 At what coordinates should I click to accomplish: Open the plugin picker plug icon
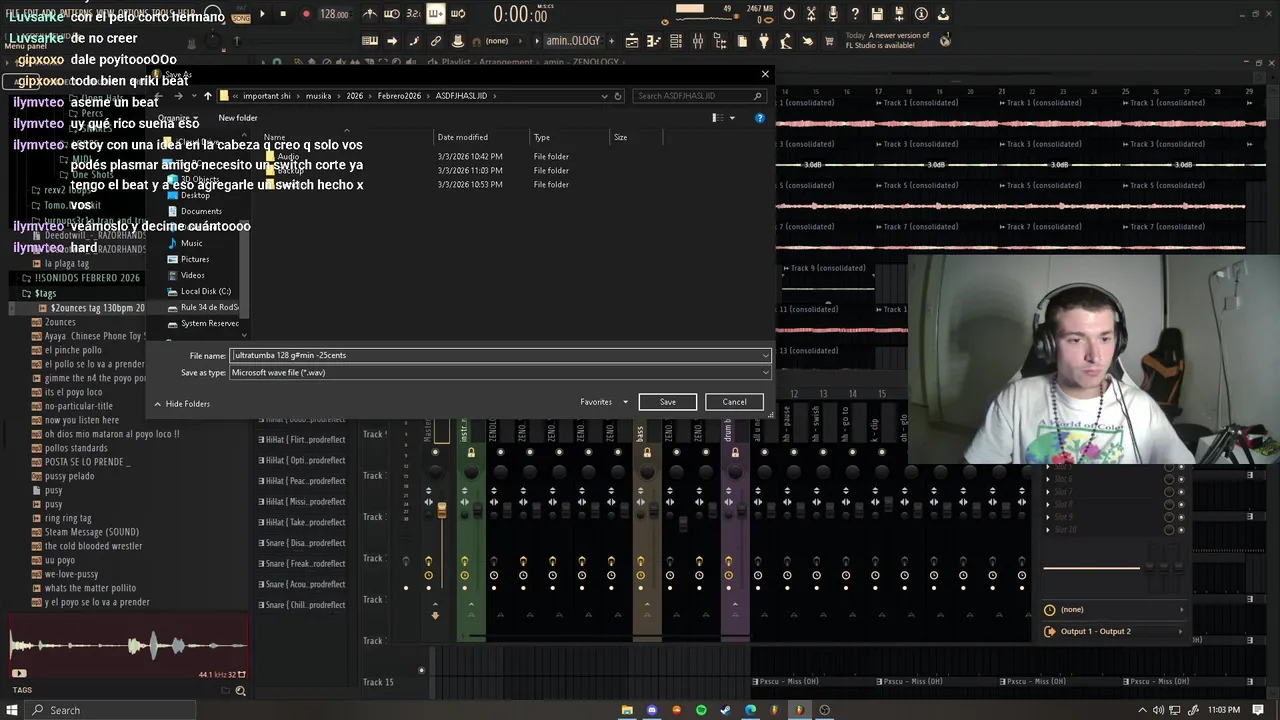(764, 41)
